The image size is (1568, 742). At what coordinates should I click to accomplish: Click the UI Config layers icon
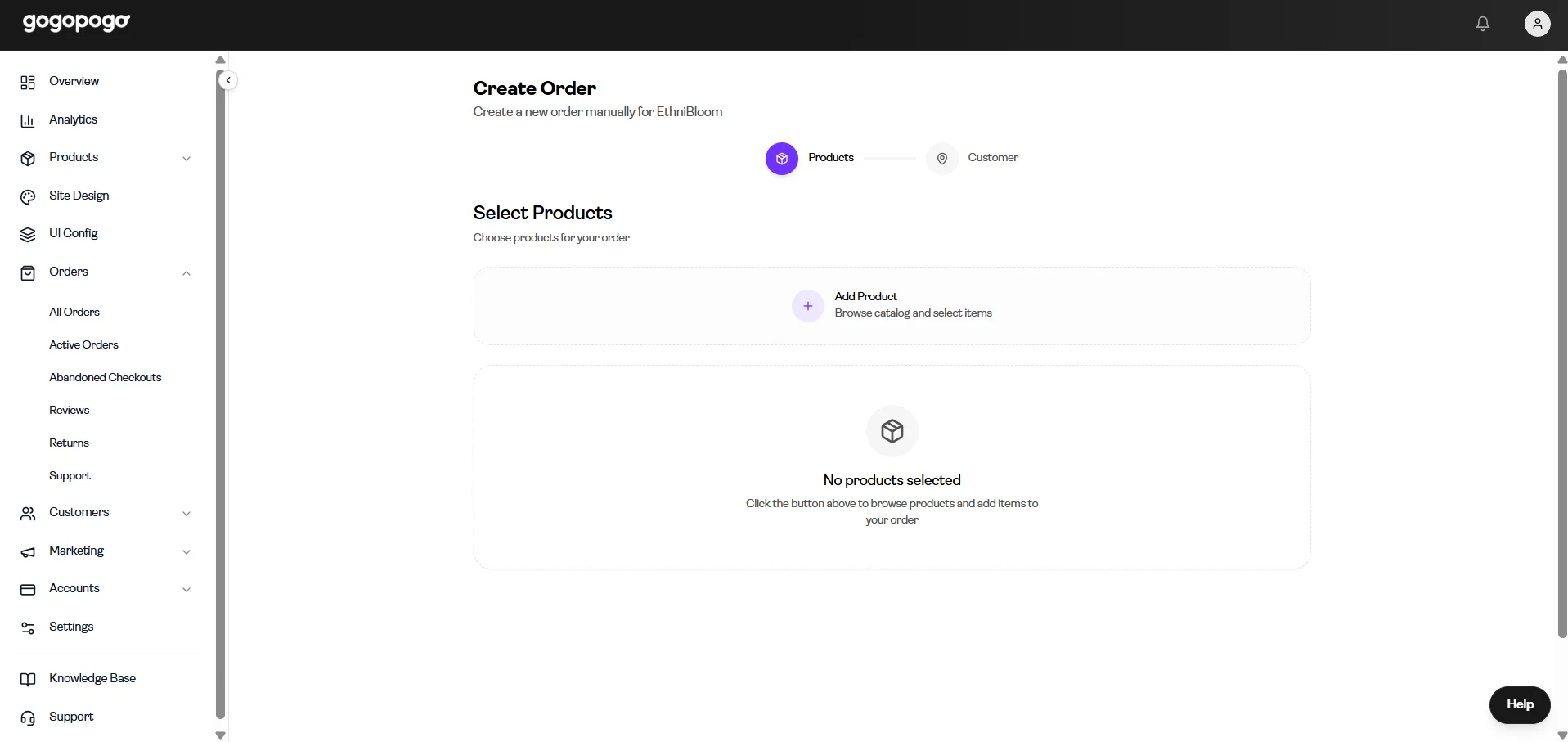point(28,234)
